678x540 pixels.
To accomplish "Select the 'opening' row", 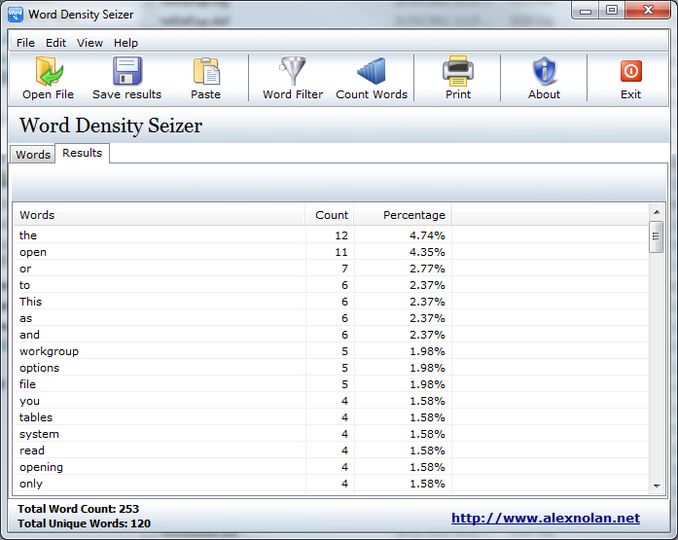I will coord(331,467).
